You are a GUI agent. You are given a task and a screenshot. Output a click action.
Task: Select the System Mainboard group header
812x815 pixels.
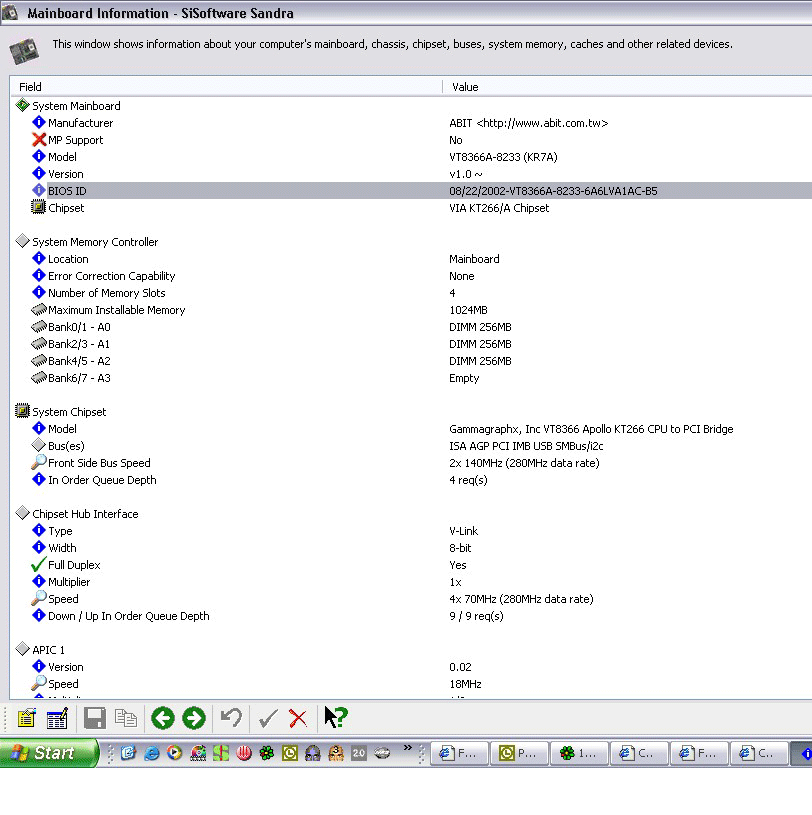(x=76, y=106)
